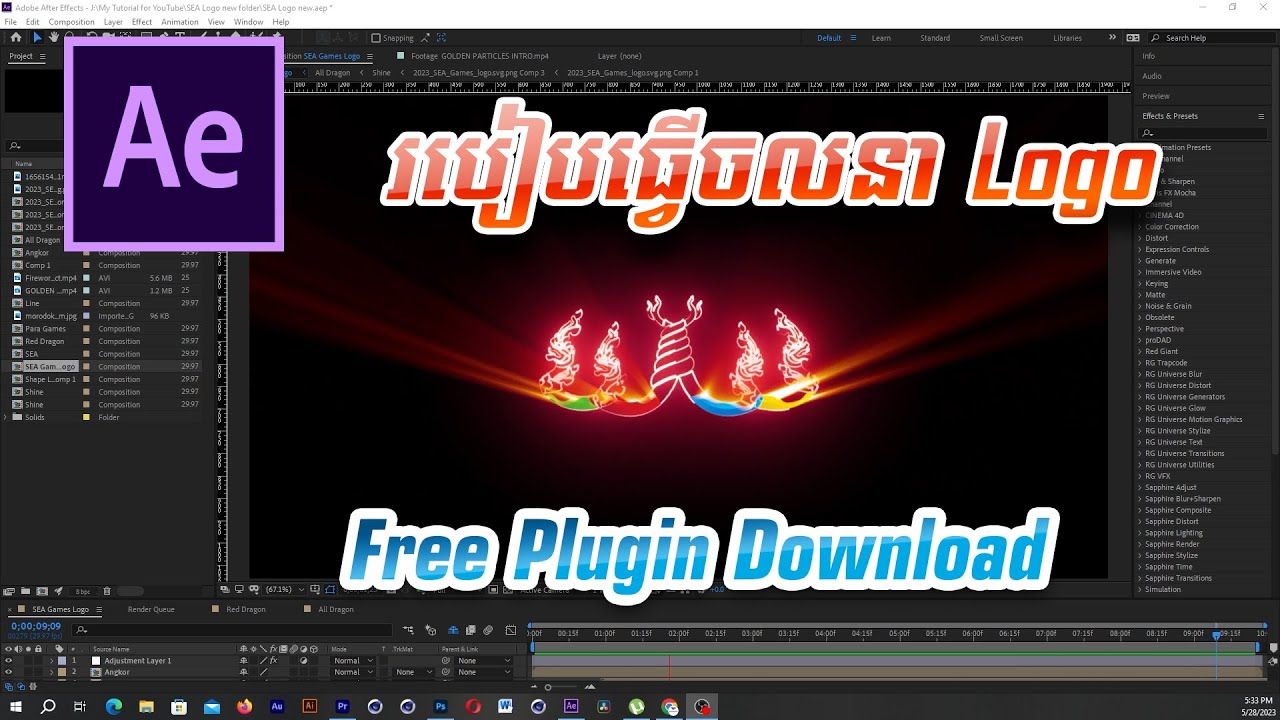Expand the Sapphire Lighting effects category
1280x720 pixels.
coord(1139,533)
